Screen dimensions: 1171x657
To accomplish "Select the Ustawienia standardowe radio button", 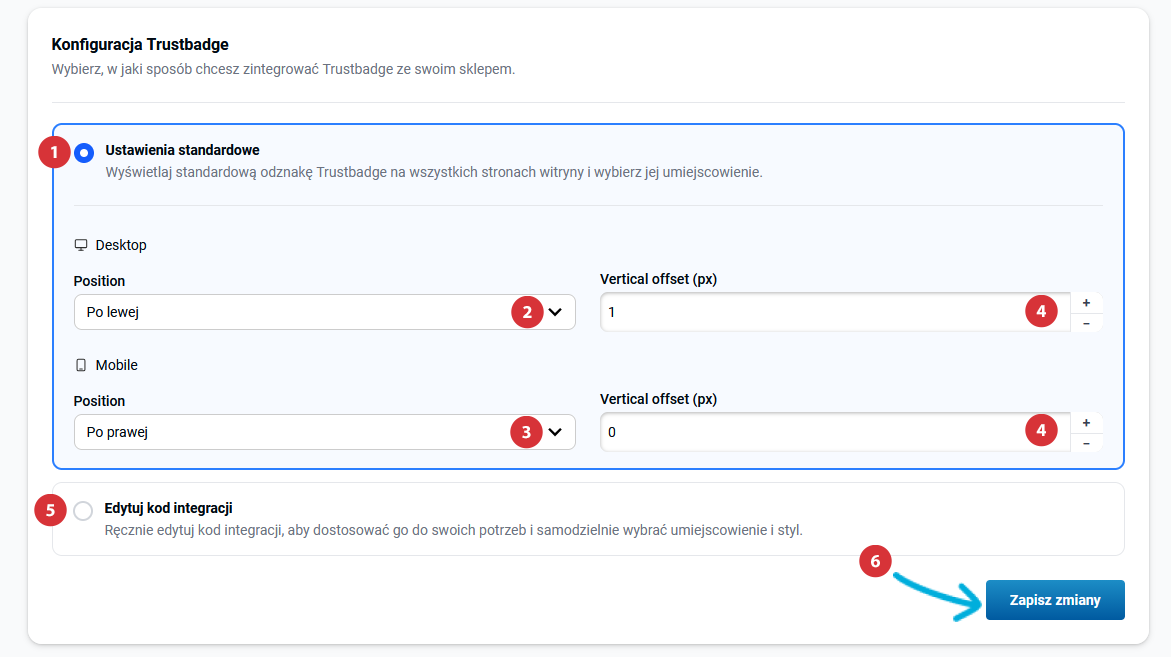I will 84,152.
